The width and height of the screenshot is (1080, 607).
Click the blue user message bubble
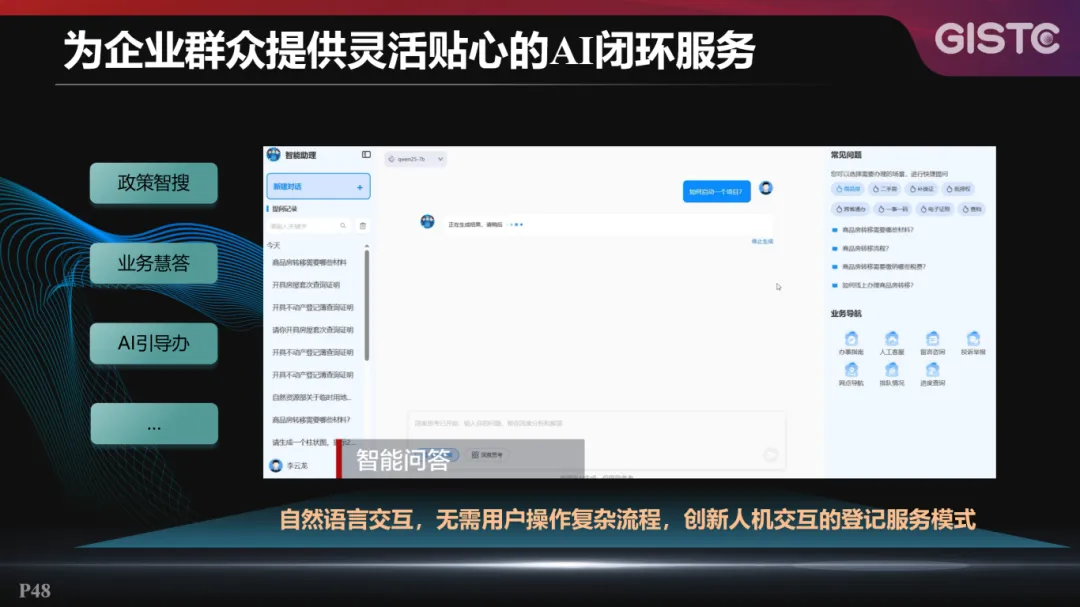click(x=716, y=192)
